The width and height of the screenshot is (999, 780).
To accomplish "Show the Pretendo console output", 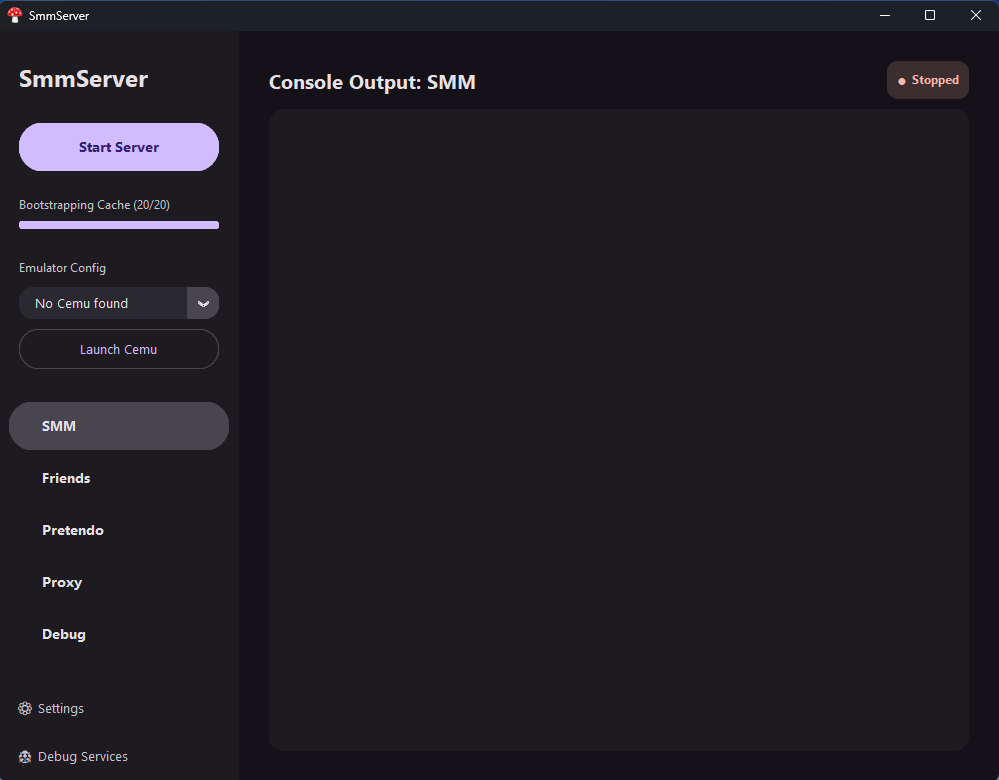I will coord(119,530).
